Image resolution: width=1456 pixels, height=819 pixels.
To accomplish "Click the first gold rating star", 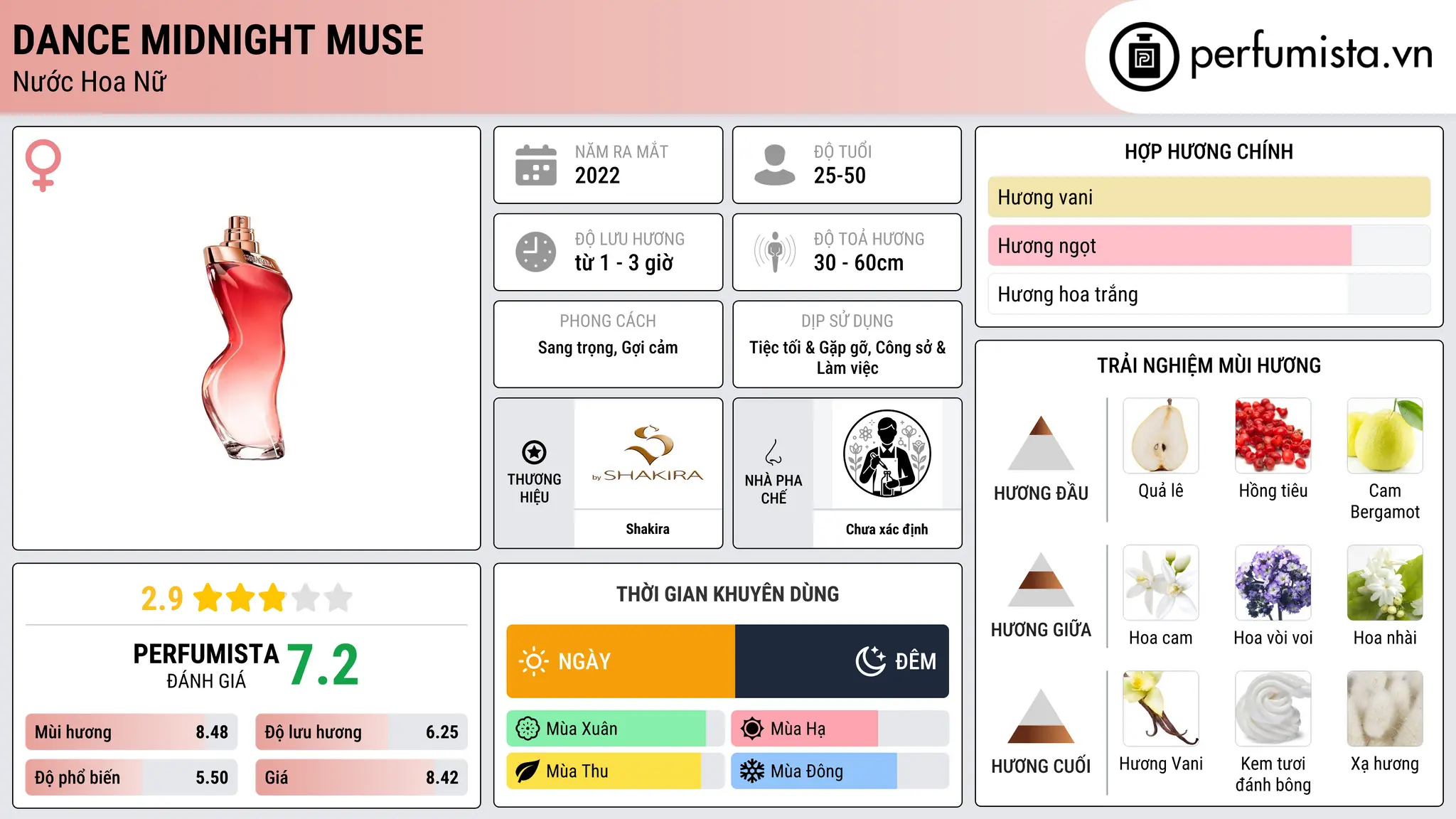I will pos(208,598).
